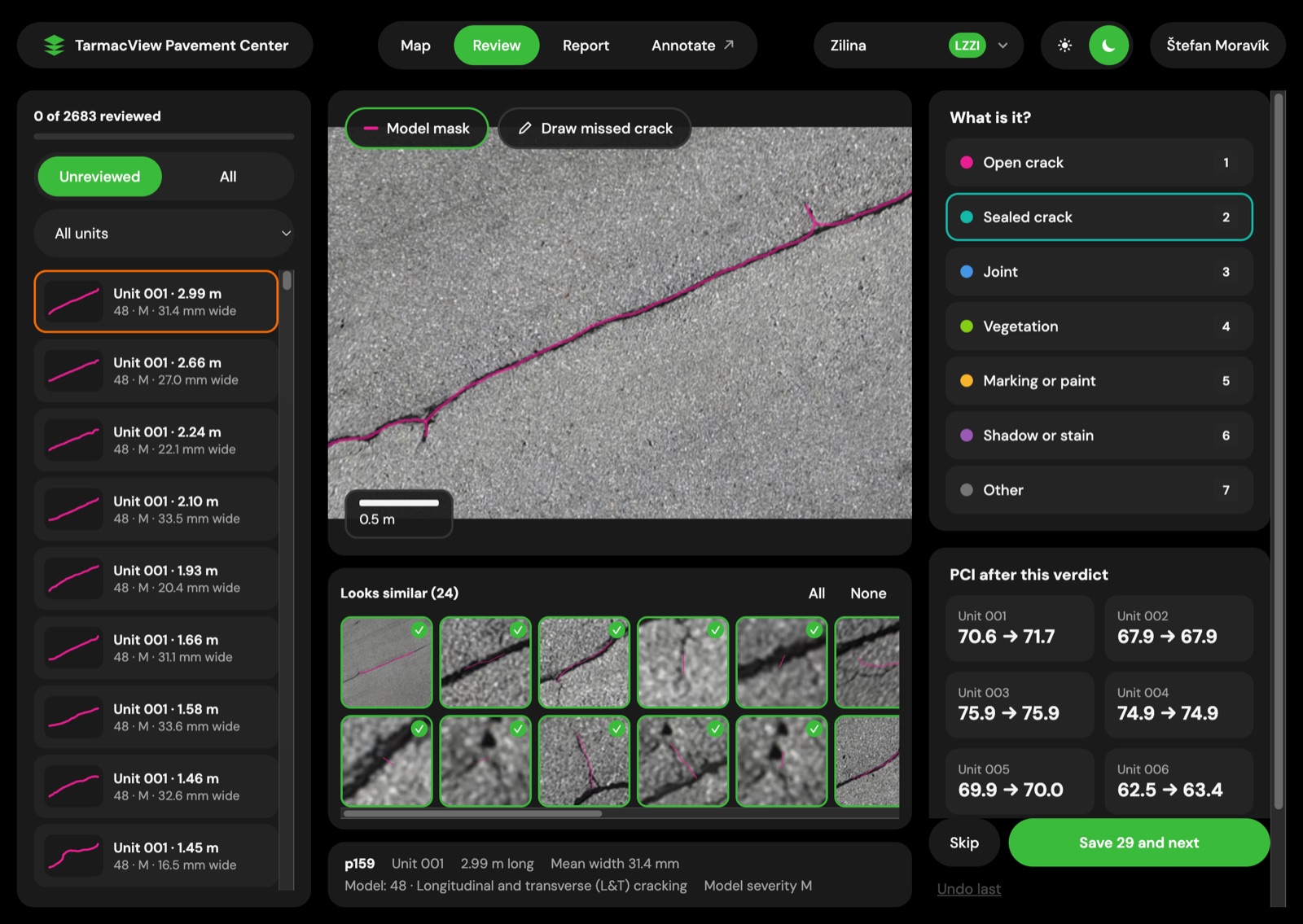This screenshot has width=1303, height=924.
Task: Click the crack list vertical scrollbar
Action: (287, 281)
